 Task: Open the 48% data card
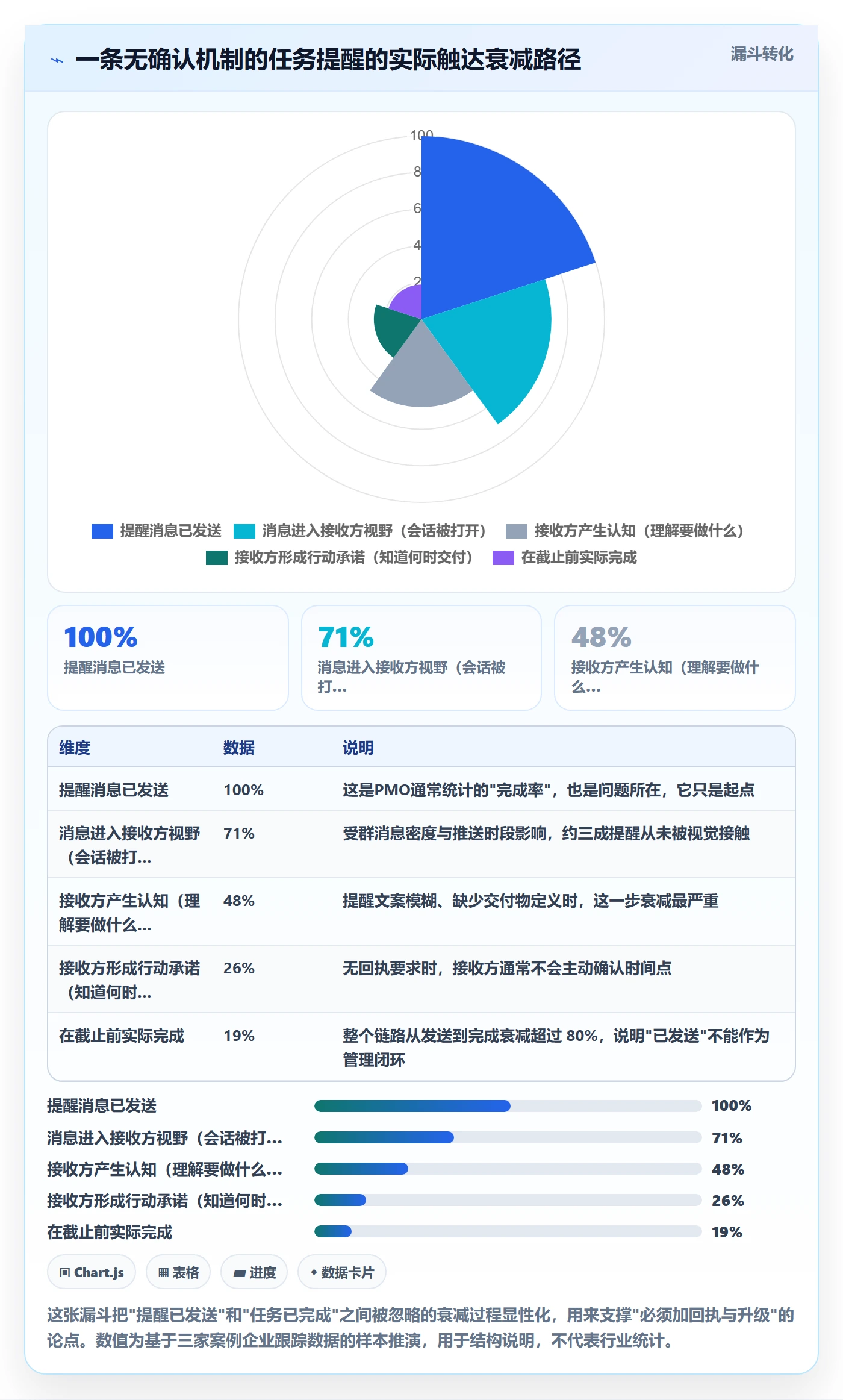675,658
